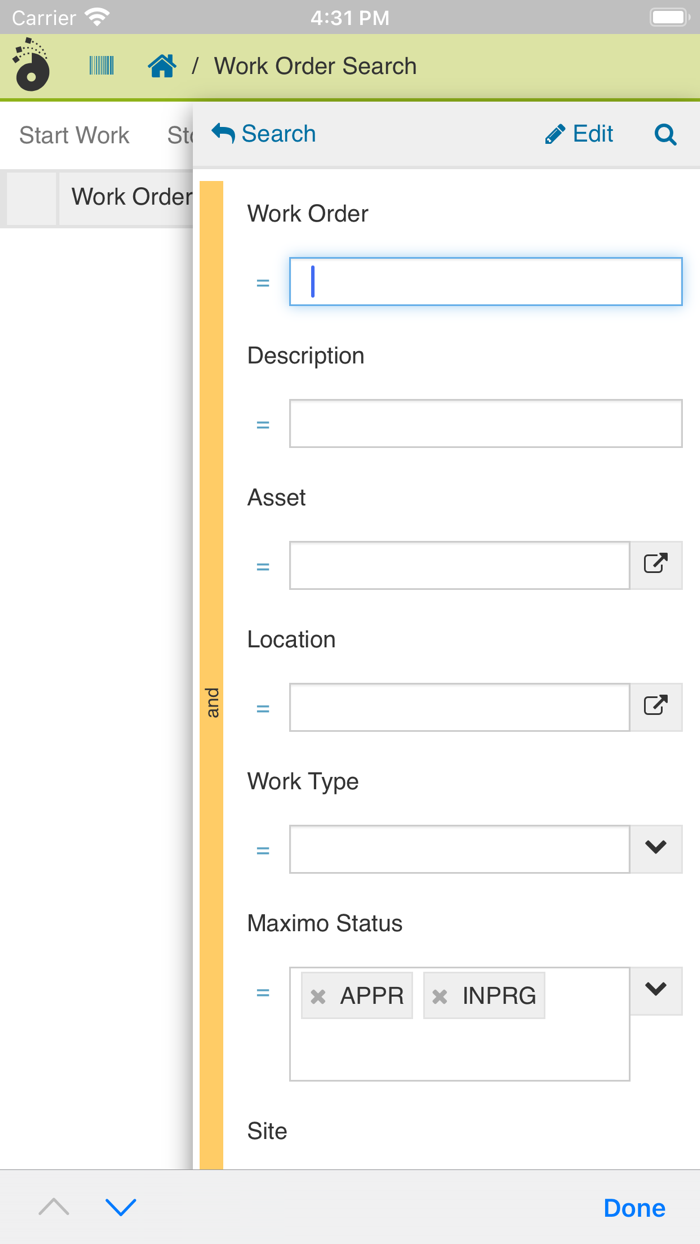Tap the back arrow next to Search

222,132
